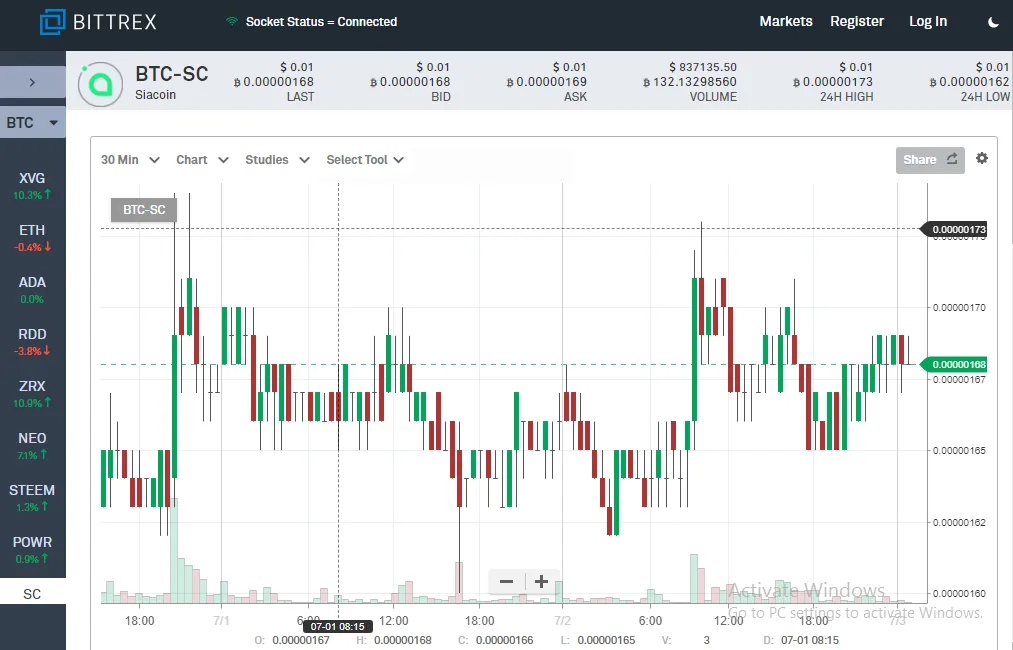Open the Select Tool dropdown
This screenshot has height=650, width=1013.
pos(365,160)
